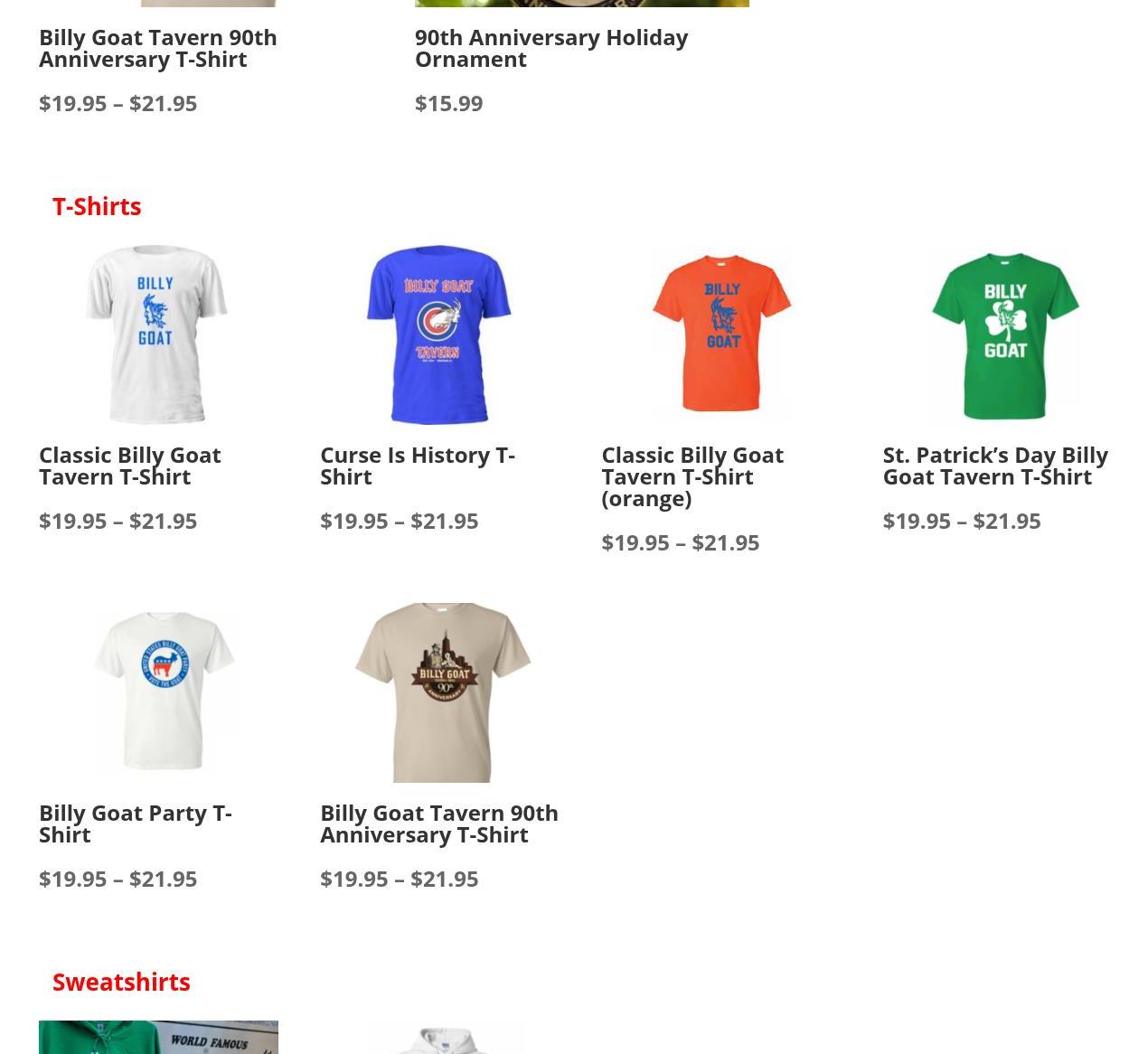Screen dimensions: 1148x1054
Task: Click the Classic Billy Goat Tavern T-Shirt title
Action: 129,466
